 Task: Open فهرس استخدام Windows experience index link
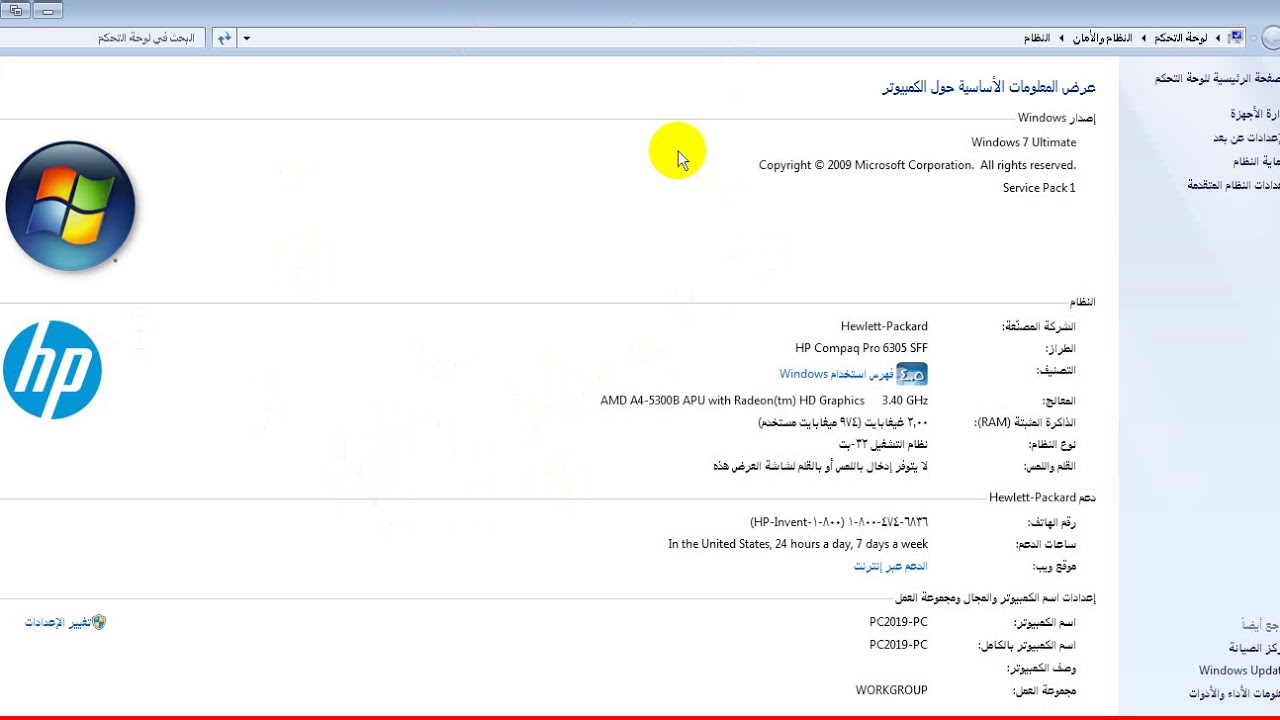pyautogui.click(x=836, y=374)
